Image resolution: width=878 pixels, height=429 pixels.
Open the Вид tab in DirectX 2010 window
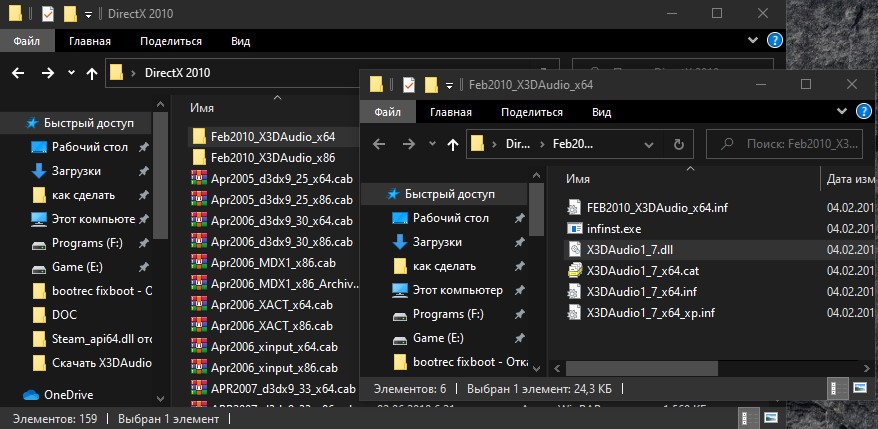[x=240, y=41]
